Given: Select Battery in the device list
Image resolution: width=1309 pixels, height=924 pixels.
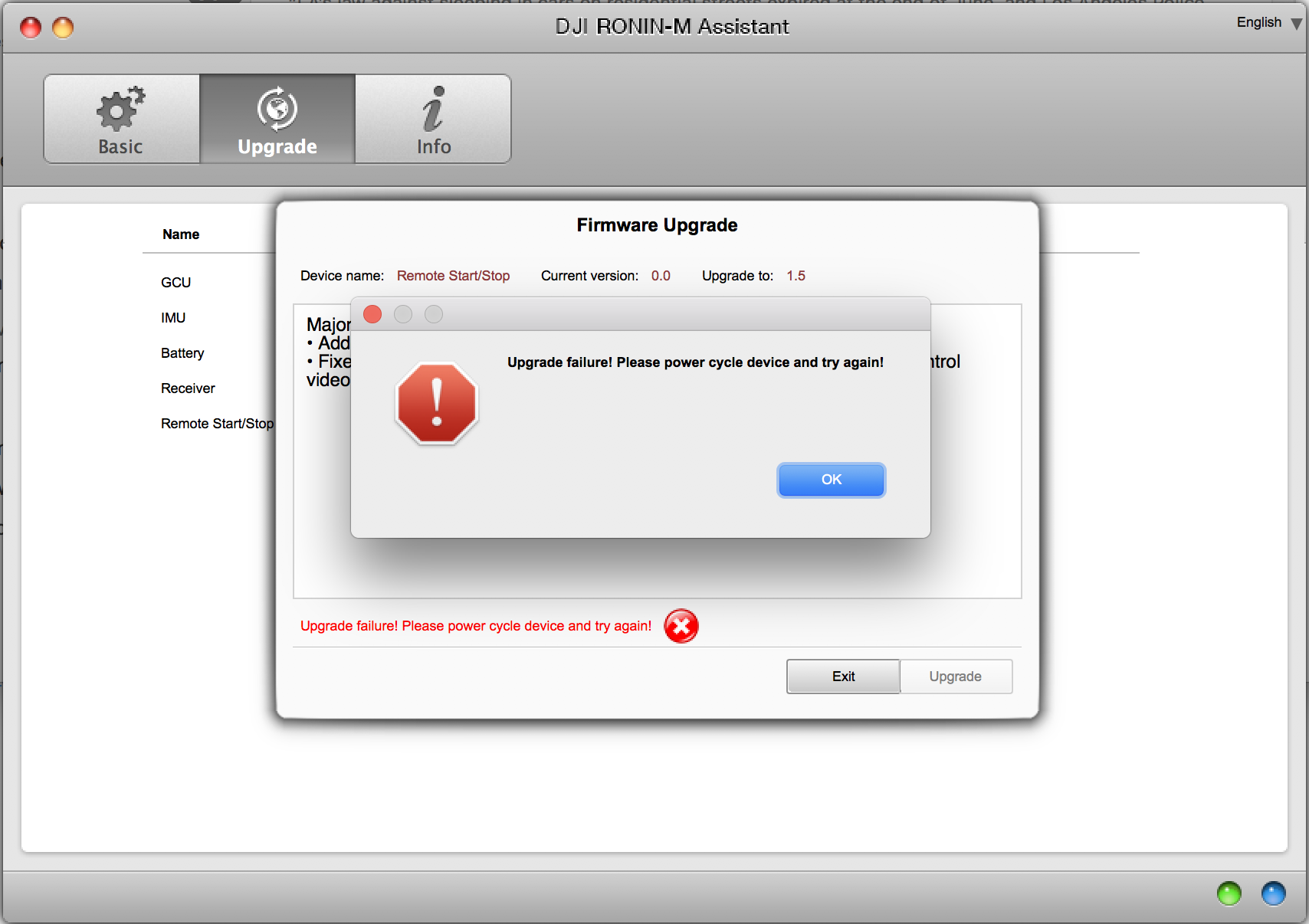Looking at the screenshot, I should [x=182, y=353].
